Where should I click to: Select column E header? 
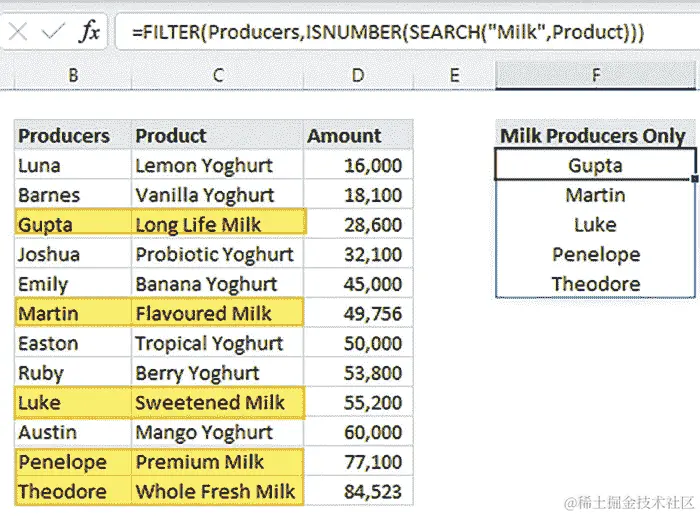pos(454,75)
